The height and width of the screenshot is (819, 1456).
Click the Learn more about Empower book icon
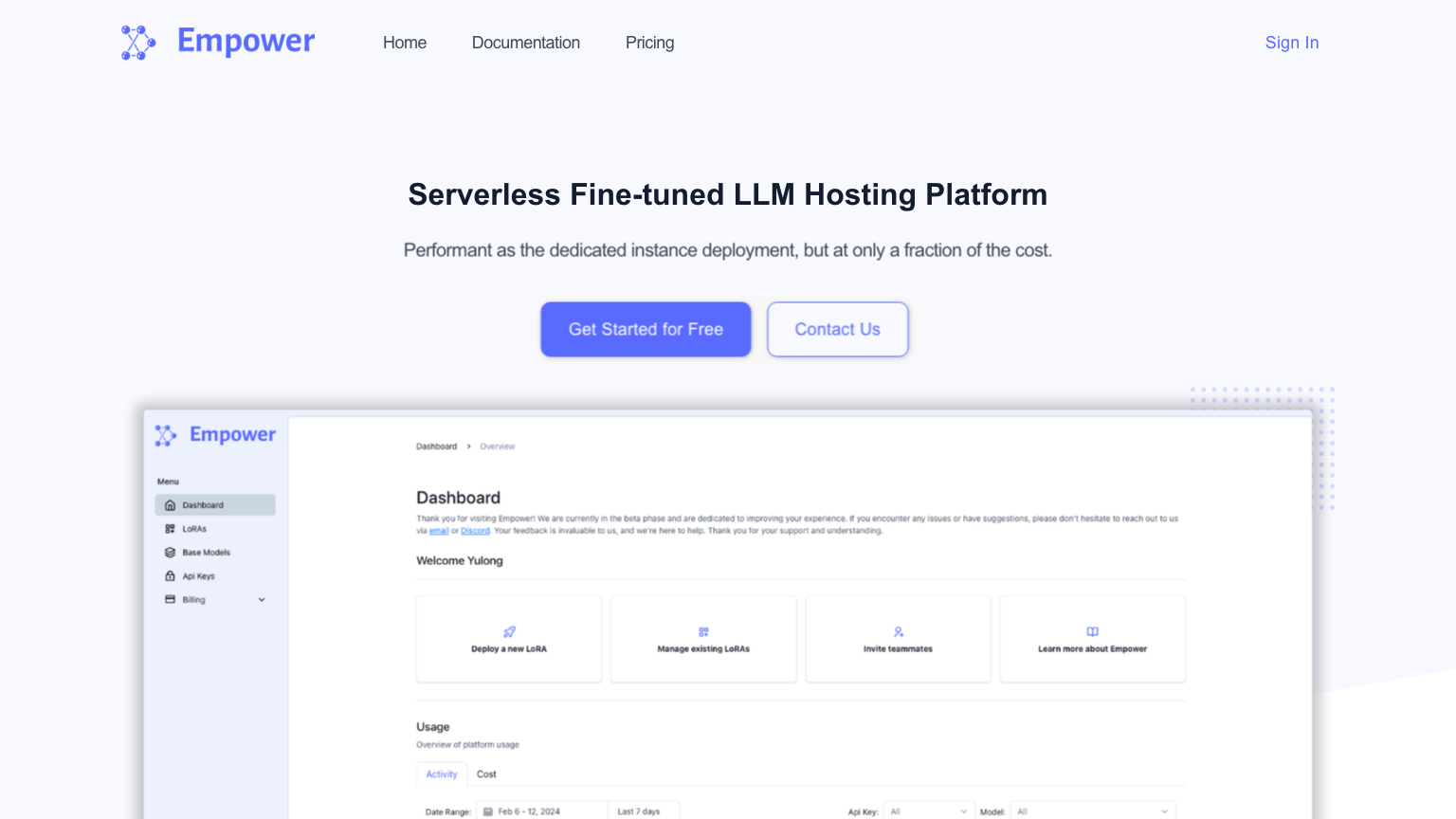pyautogui.click(x=1092, y=631)
